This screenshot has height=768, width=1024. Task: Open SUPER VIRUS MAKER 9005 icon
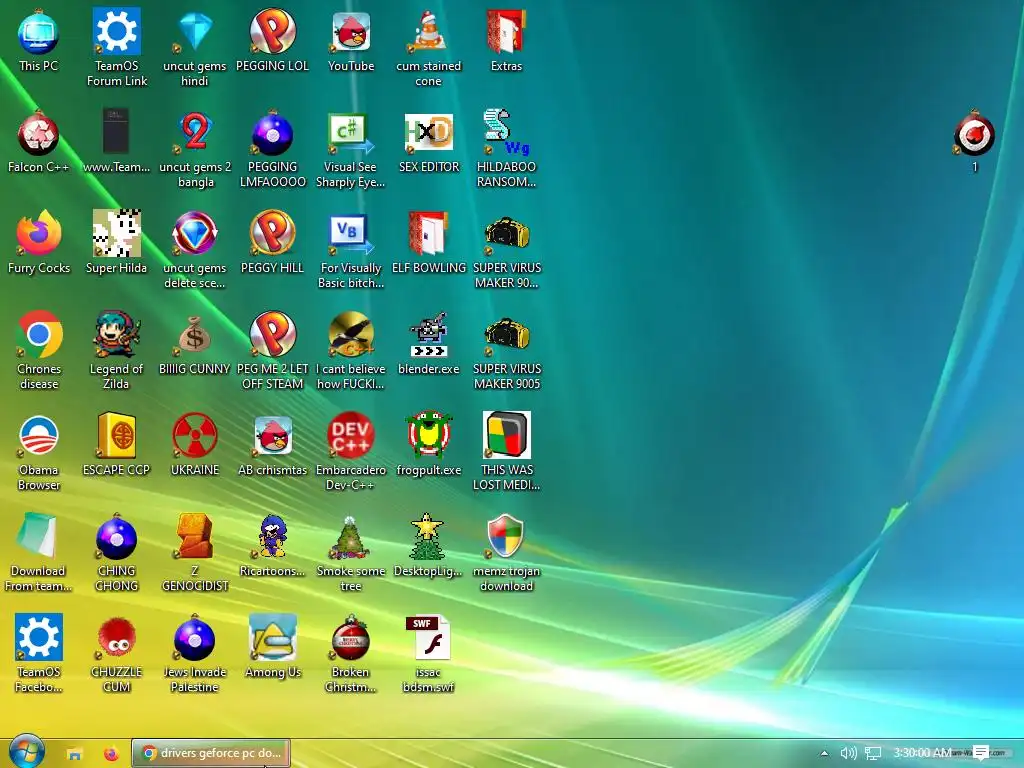(x=506, y=336)
